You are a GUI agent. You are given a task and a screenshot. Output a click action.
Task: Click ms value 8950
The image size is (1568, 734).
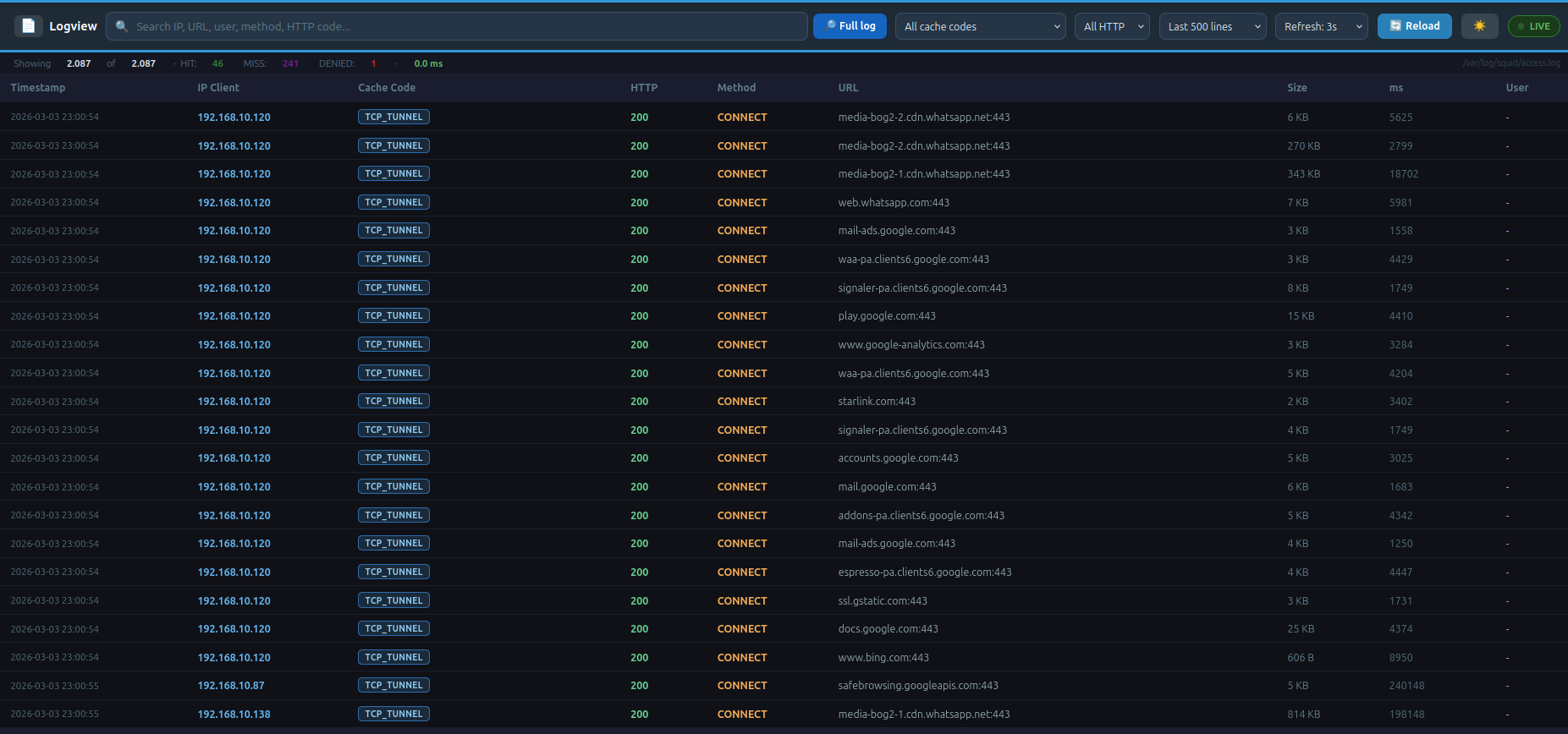[x=1400, y=658]
